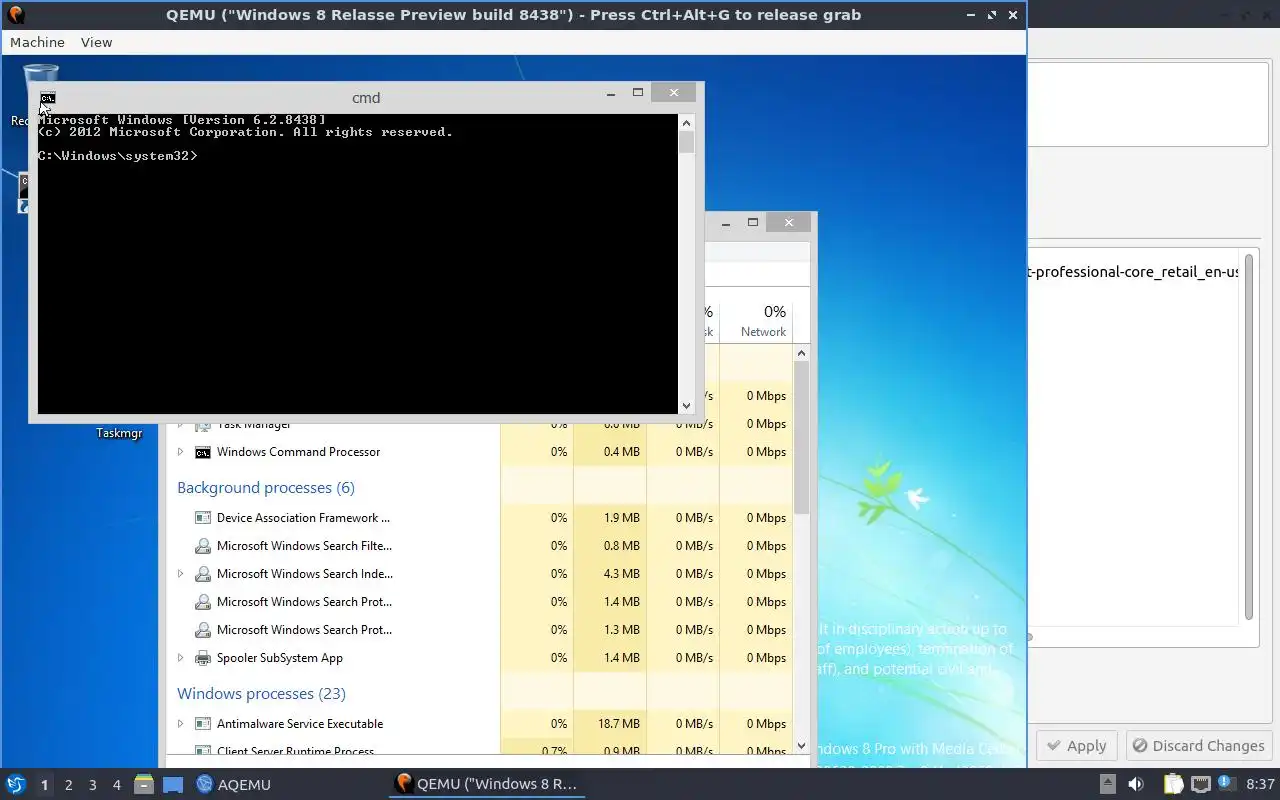Open the View menu in QEMU
Viewport: 1280px width, 800px height.
(96, 42)
